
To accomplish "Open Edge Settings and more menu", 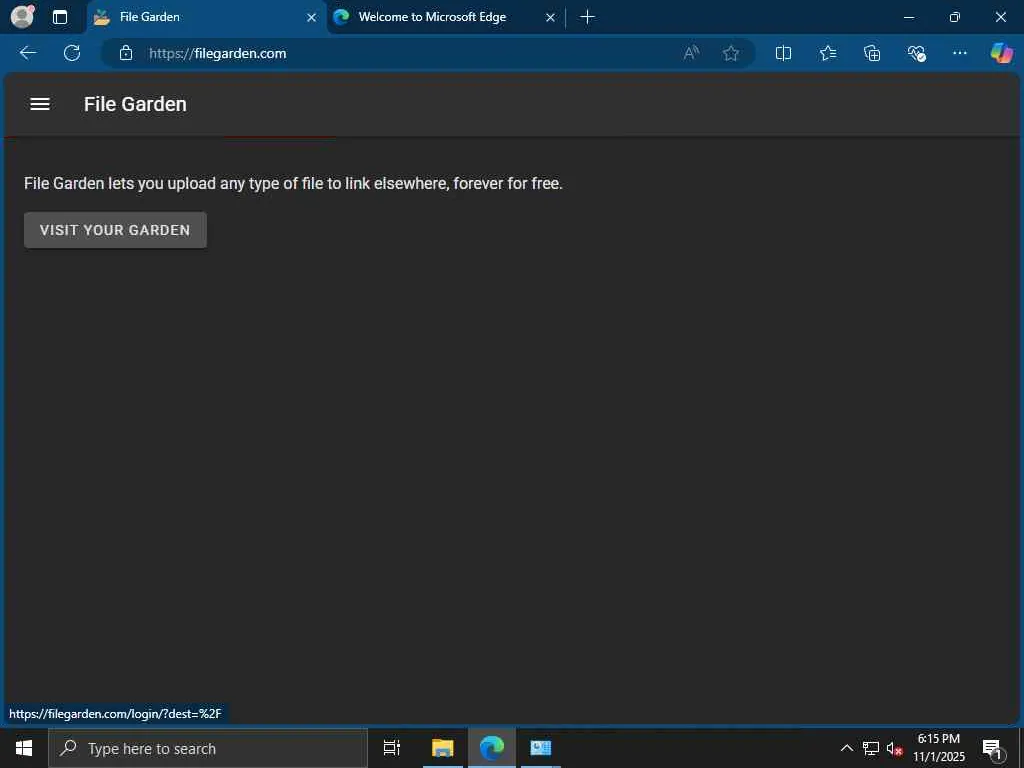I will pos(959,53).
